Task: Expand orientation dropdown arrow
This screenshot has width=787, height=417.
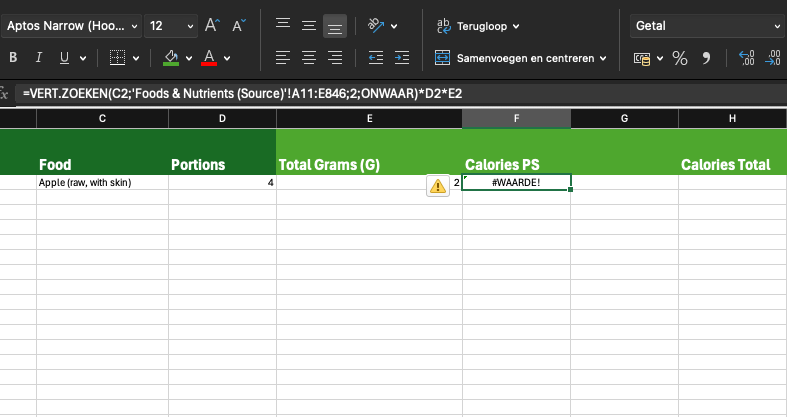Action: click(394, 26)
